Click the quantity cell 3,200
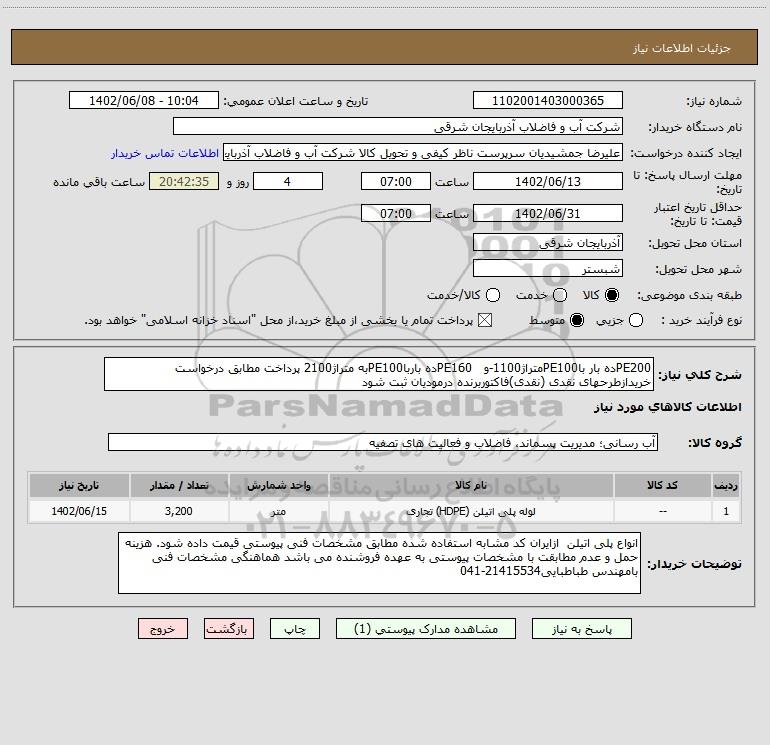Screen dimensions: 770x745 click(x=179, y=511)
